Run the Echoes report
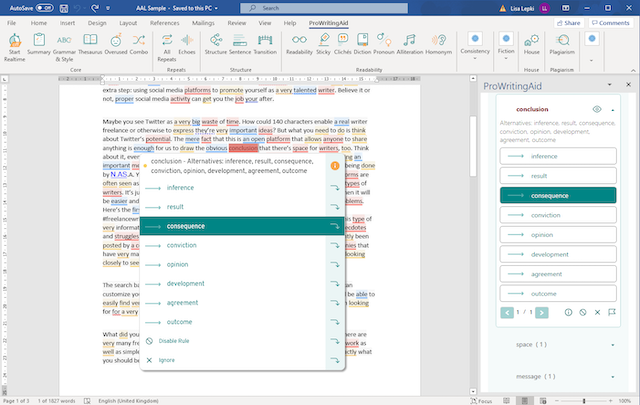Viewport: 640px width, 405px height. [187, 44]
